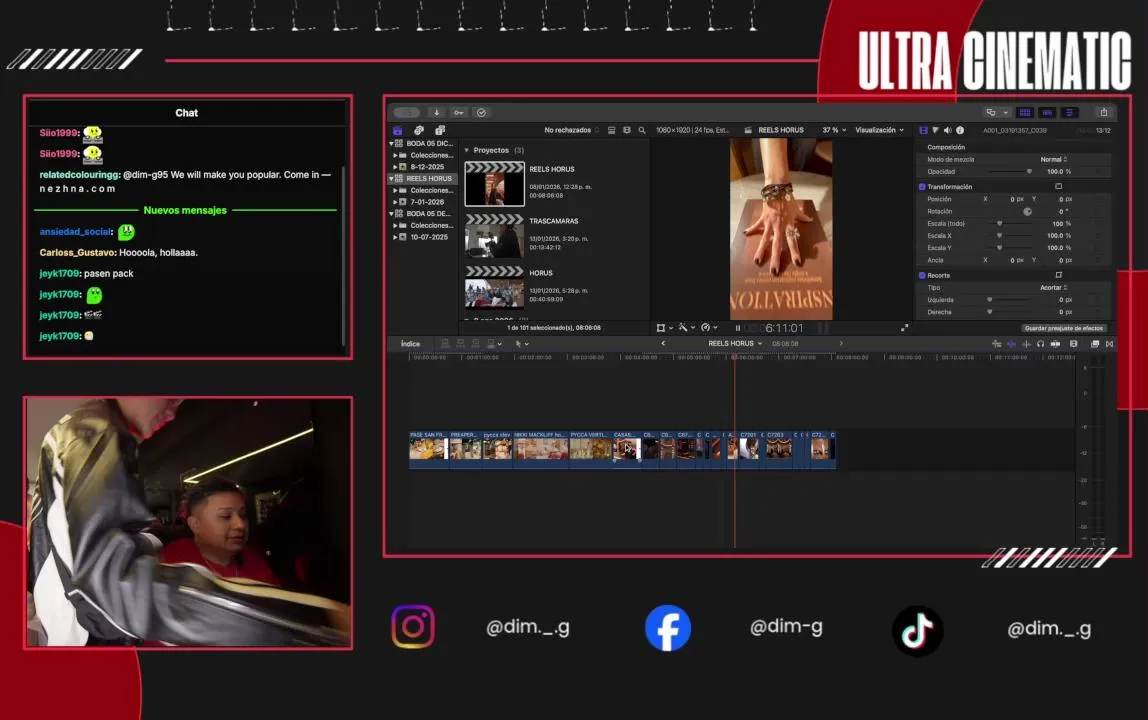Open Modo de mezcla Normal dropdown
Screen dimensions: 1148x720
point(1054,160)
